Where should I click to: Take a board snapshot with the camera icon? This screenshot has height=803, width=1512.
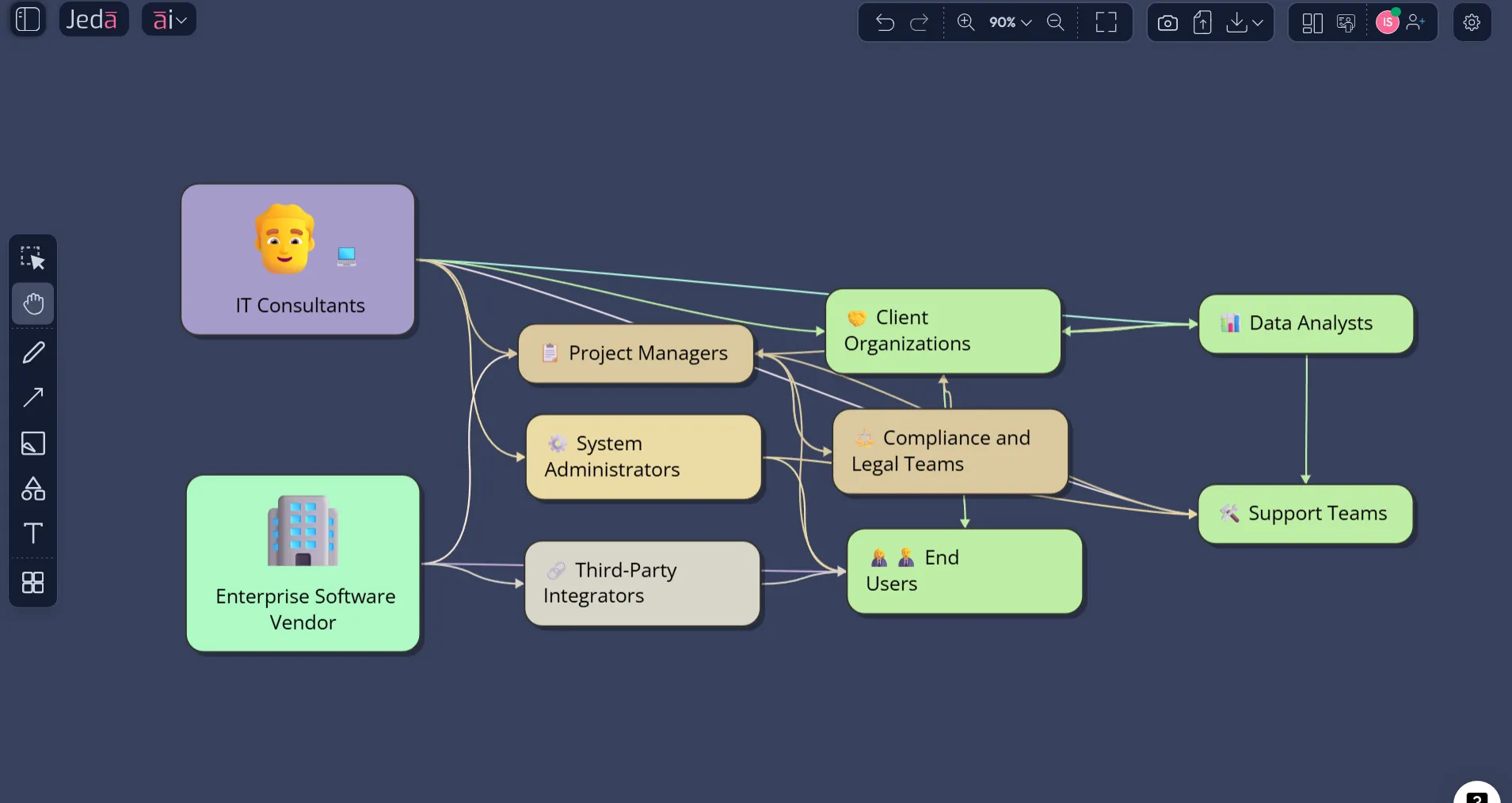(x=1168, y=22)
